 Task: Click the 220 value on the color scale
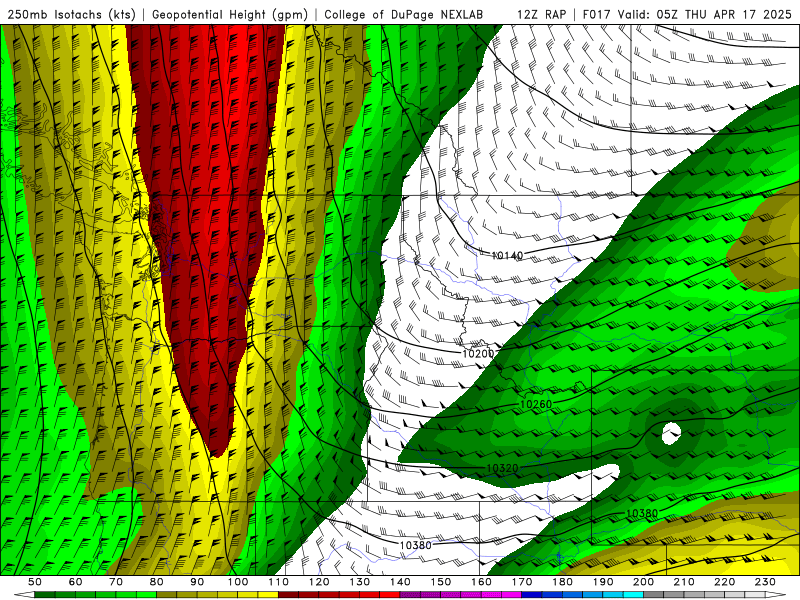(x=724, y=582)
